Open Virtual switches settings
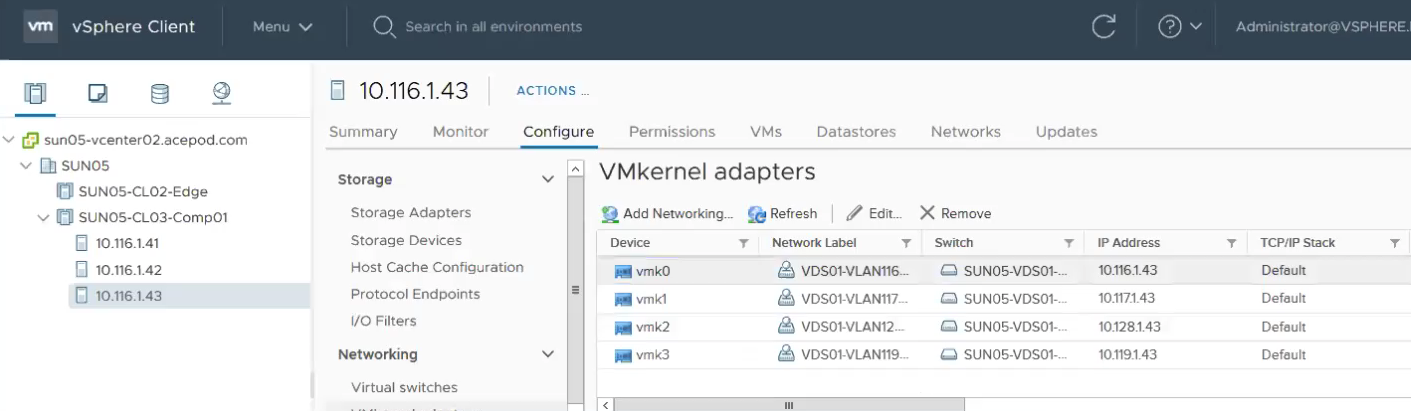The width and height of the screenshot is (1411, 411). (x=404, y=388)
